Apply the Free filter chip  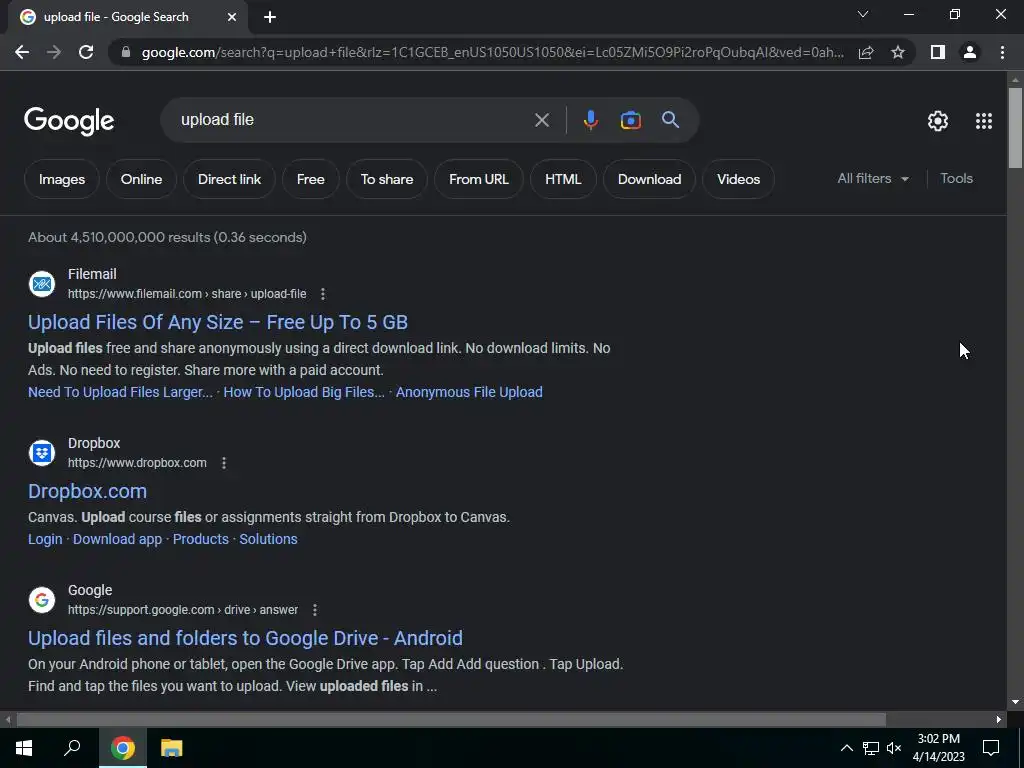310,179
